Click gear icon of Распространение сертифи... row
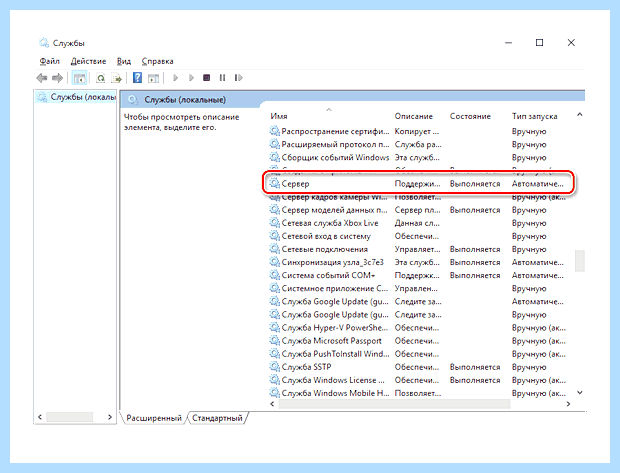Viewport: 620px width, 473px height. pyautogui.click(x=274, y=131)
